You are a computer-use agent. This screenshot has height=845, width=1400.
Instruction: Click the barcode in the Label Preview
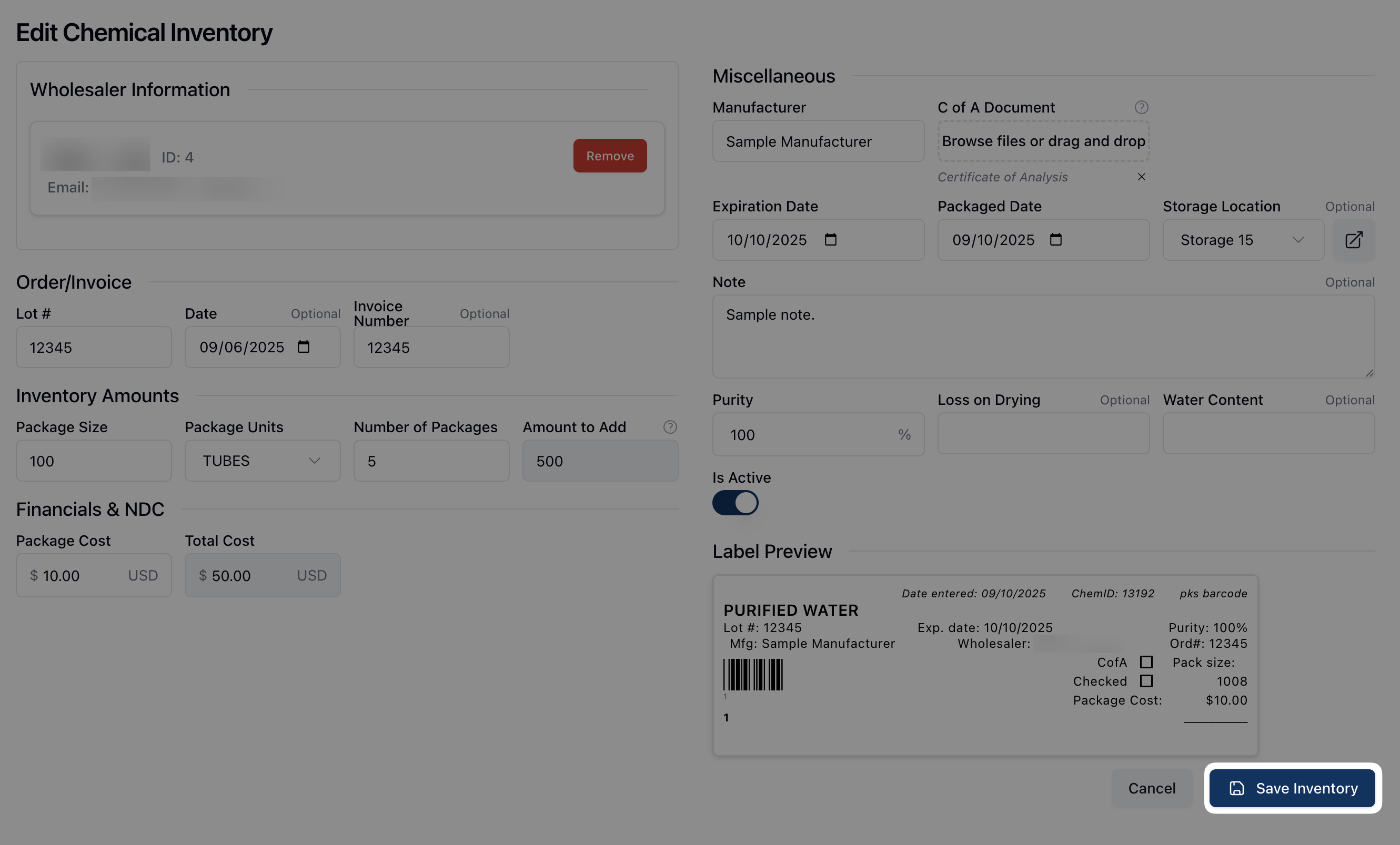click(753, 675)
